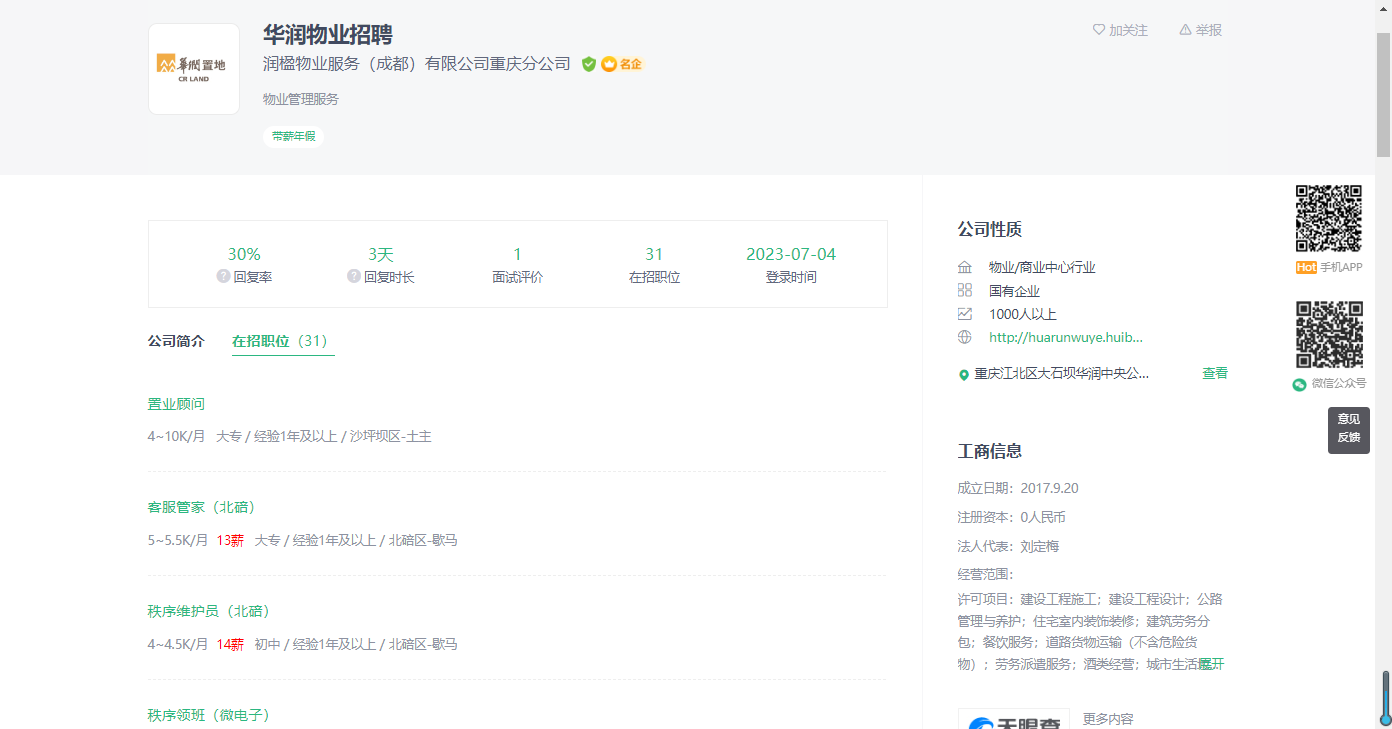Image resolution: width=1392 pixels, height=729 pixels.
Task: Click the warning triangle icon for 举报
Action: [1185, 30]
